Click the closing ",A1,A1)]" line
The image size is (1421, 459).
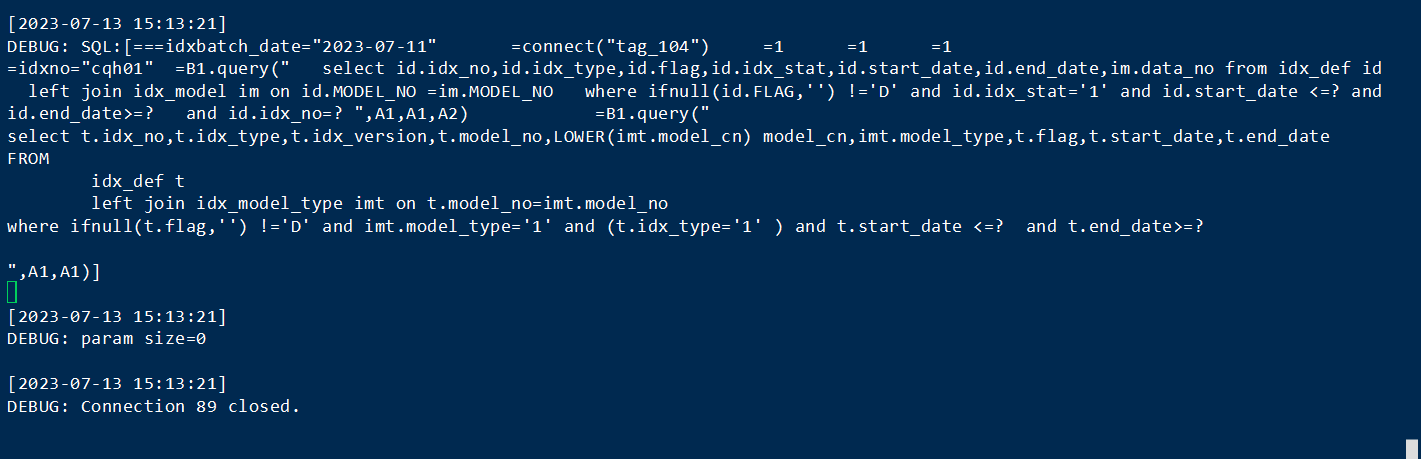[55, 271]
